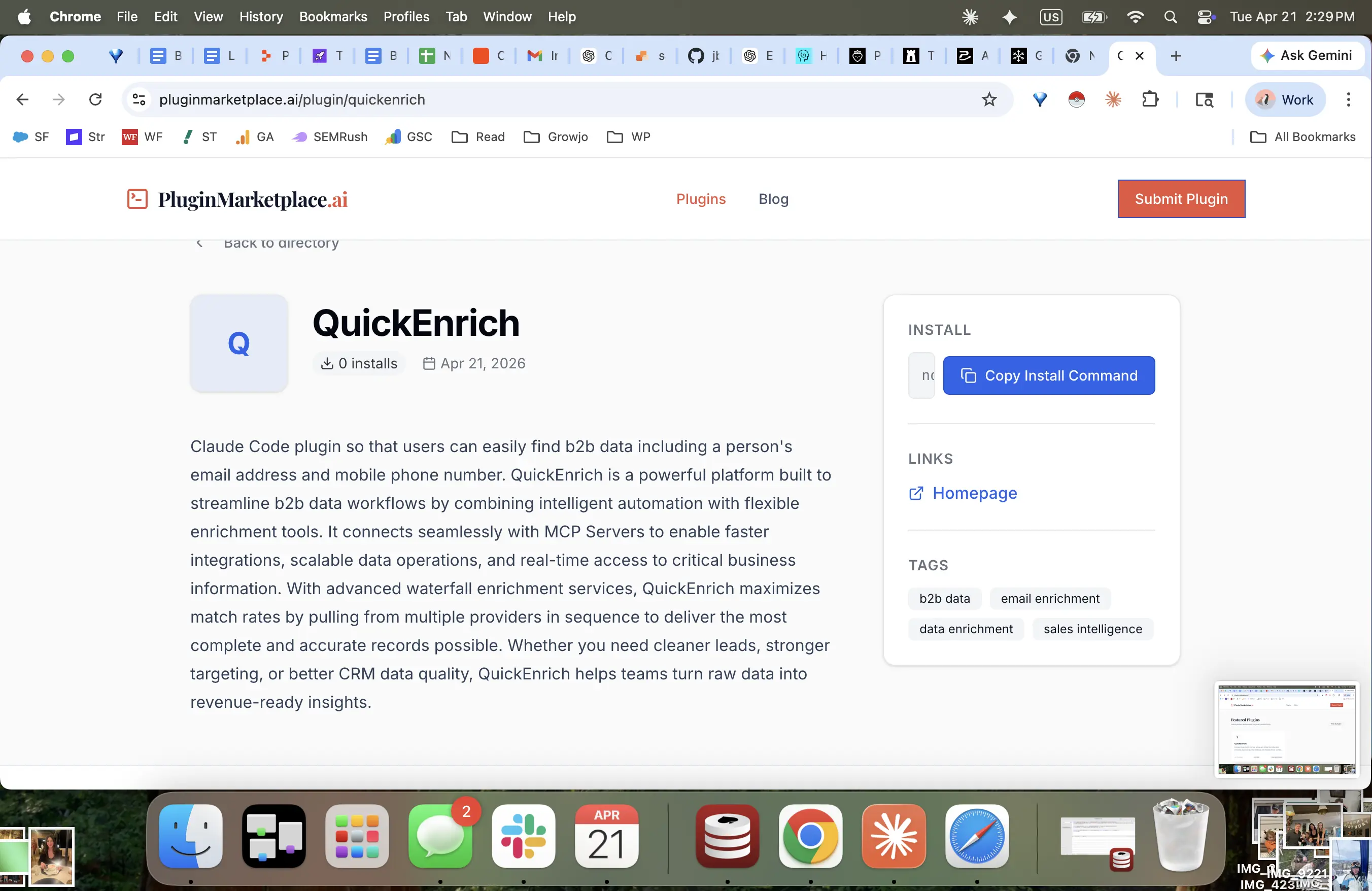Open the plugin Homepage link

974,493
